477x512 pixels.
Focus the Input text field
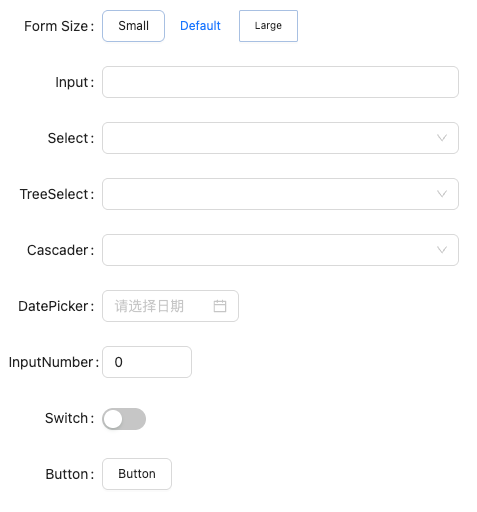[x=280, y=82]
